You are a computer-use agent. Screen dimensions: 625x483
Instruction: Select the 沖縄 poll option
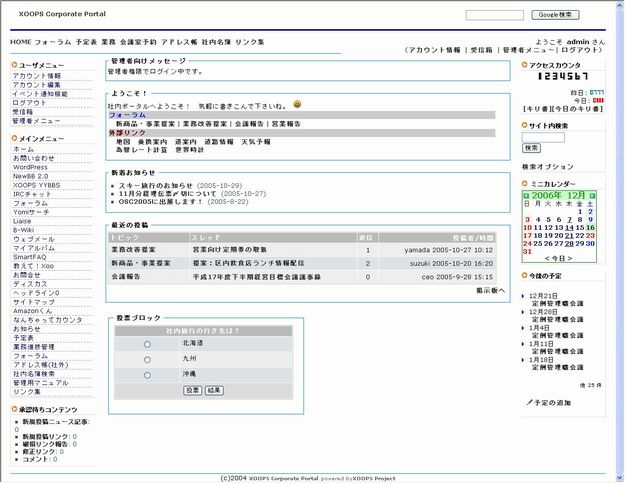pos(148,375)
